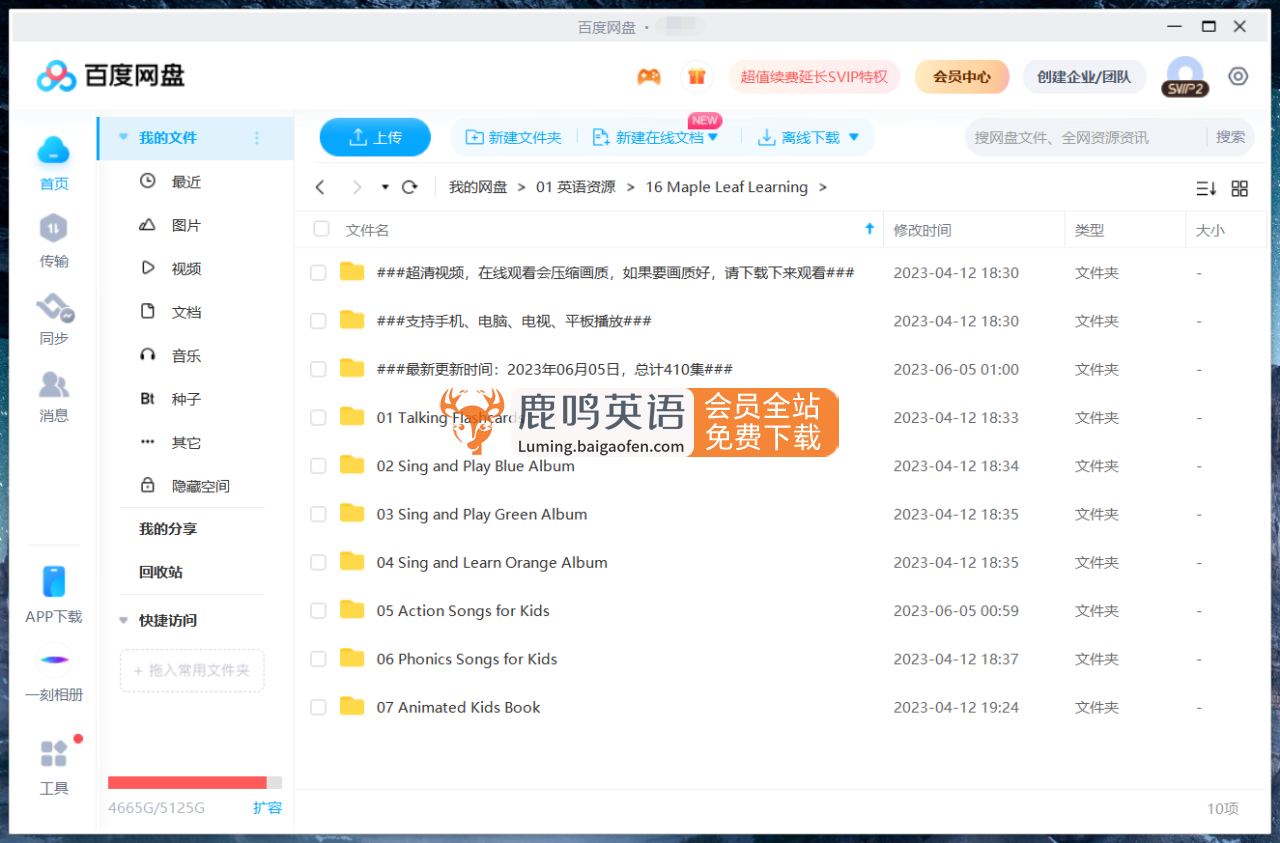Go back with the left arrow
The image size is (1280, 843).
pos(320,187)
